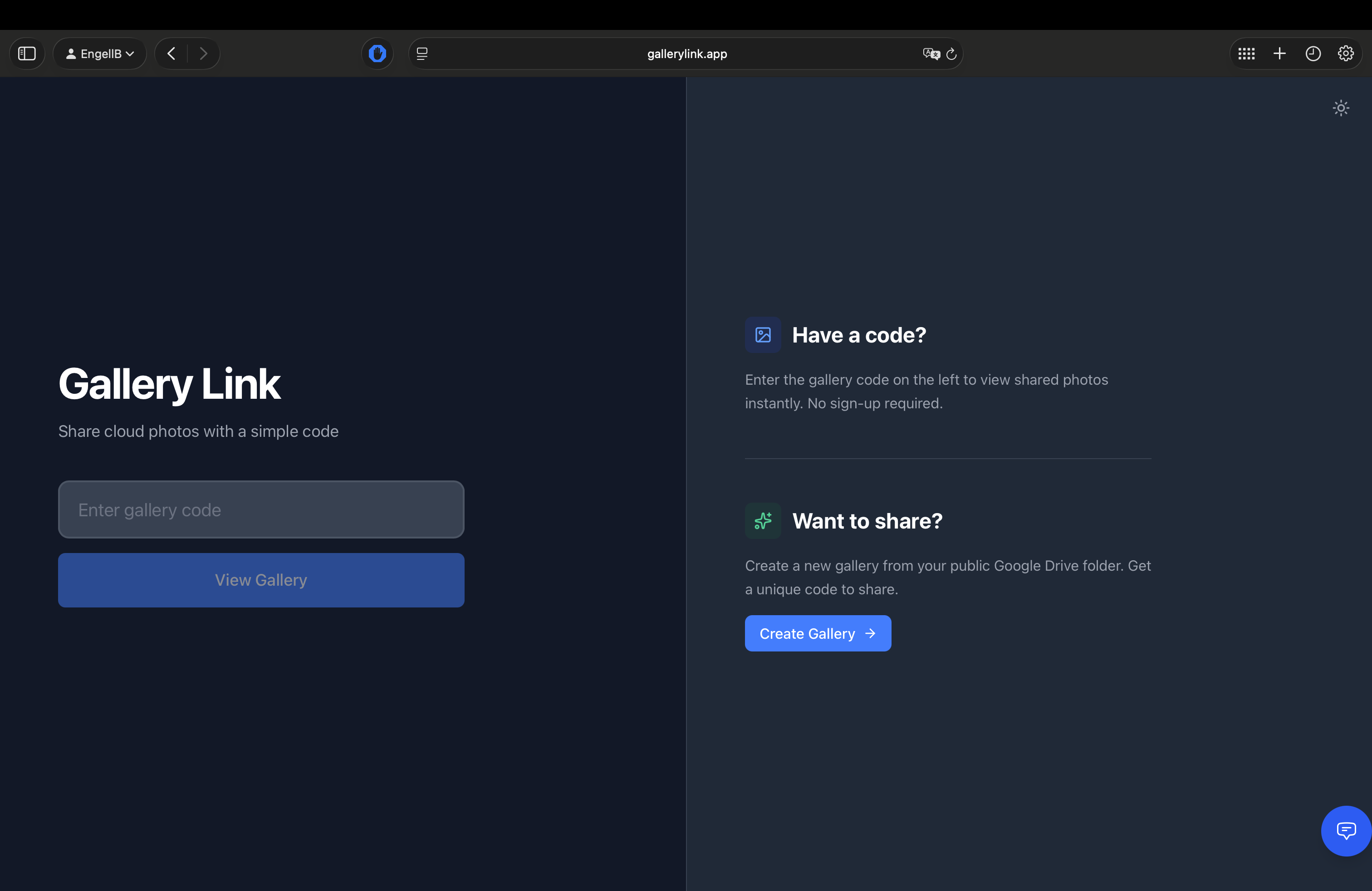Toggle light mode with sun icon

pyautogui.click(x=1341, y=108)
